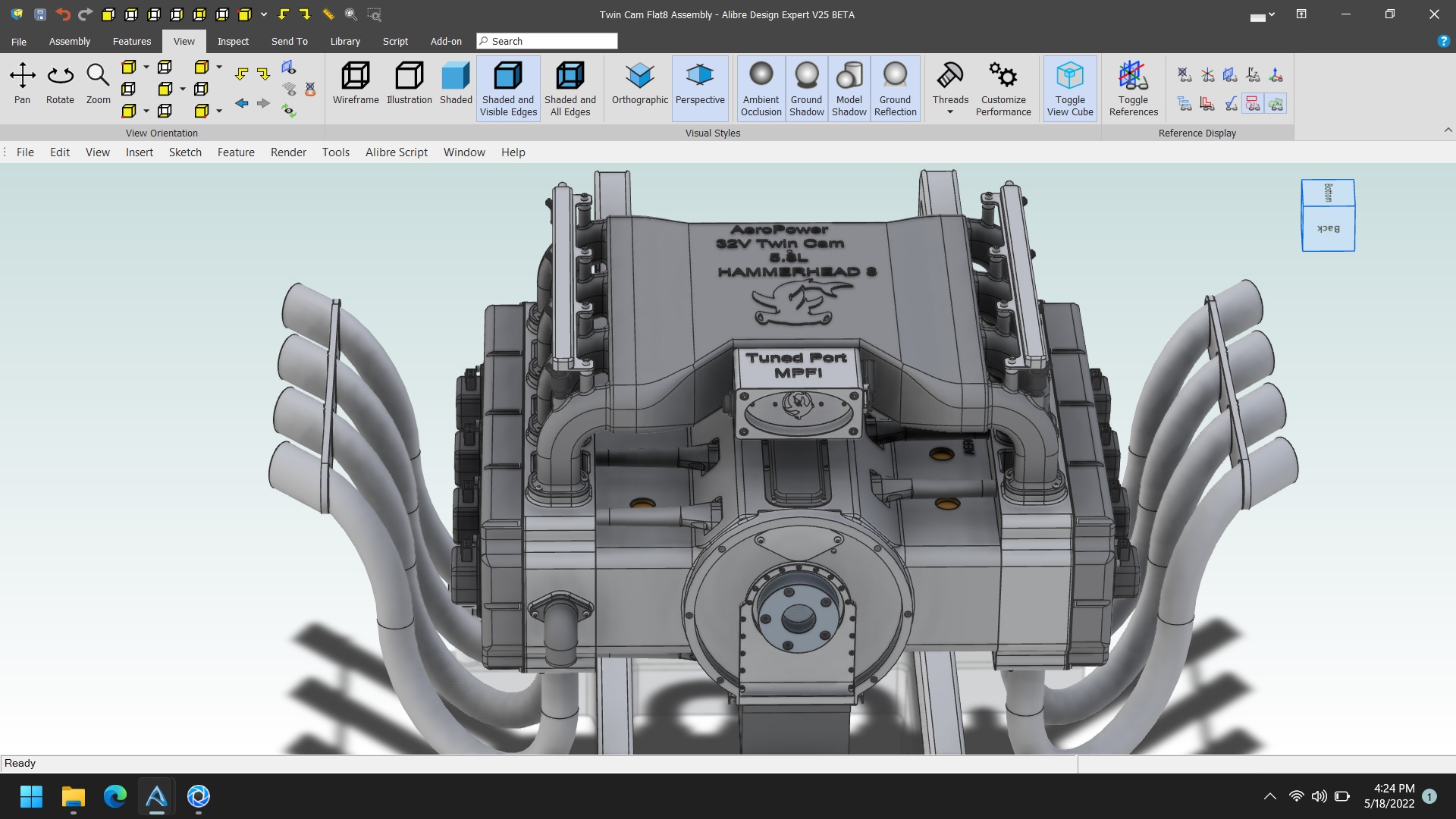Open the Alibre Script menu

(397, 152)
